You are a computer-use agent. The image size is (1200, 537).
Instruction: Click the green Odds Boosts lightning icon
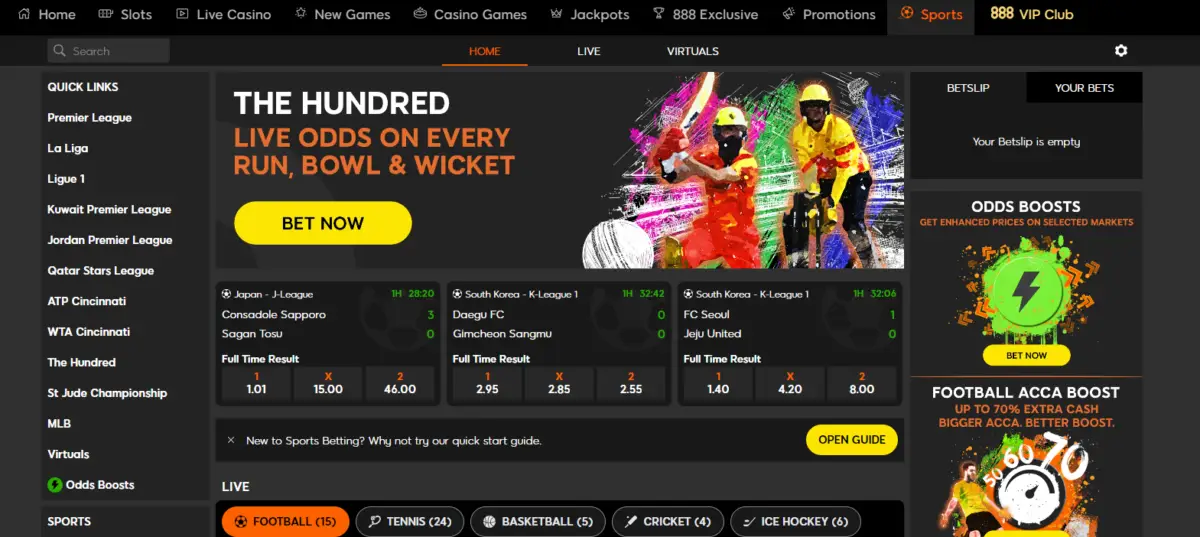(55, 485)
